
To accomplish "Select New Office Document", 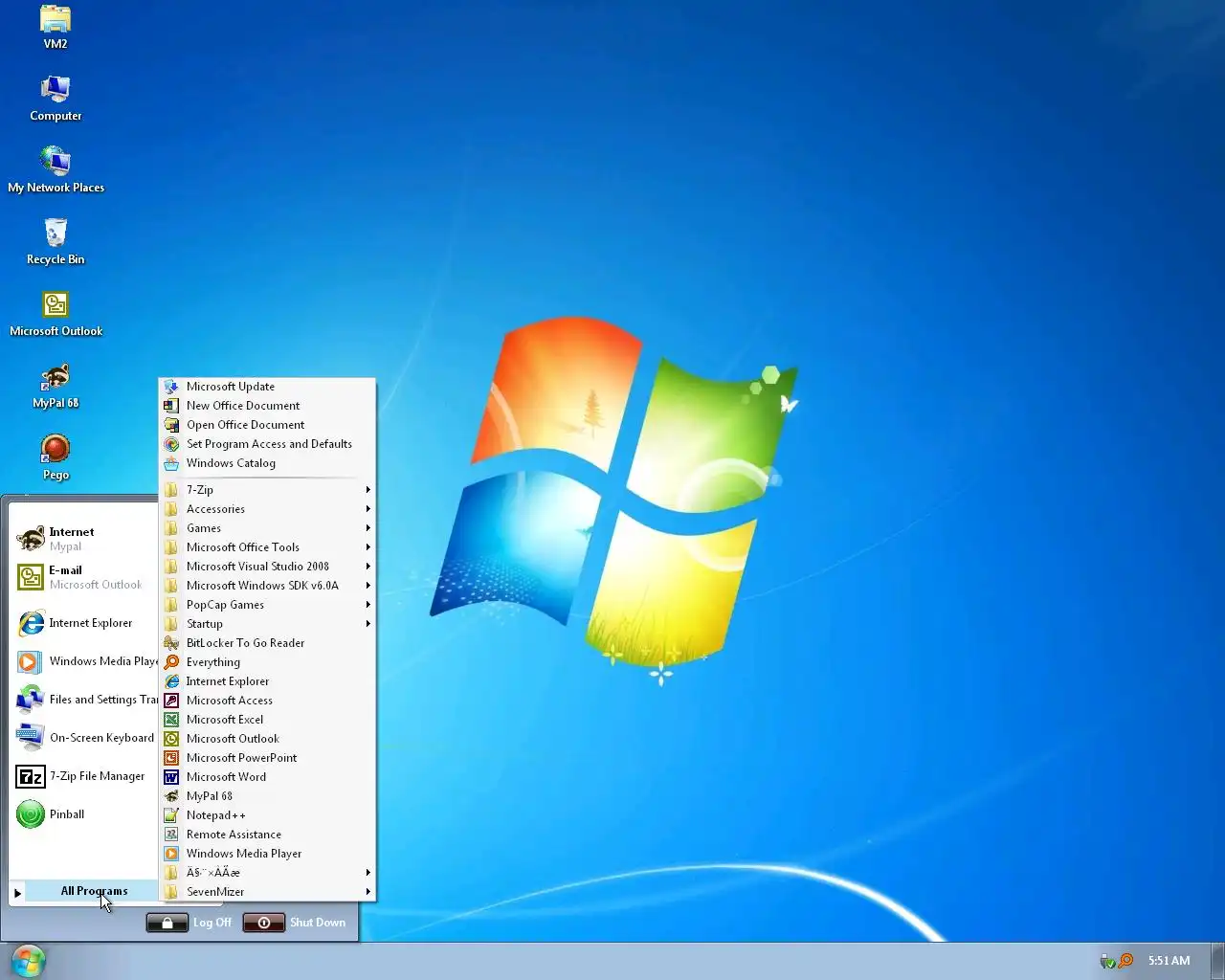I will pyautogui.click(x=267, y=406).
